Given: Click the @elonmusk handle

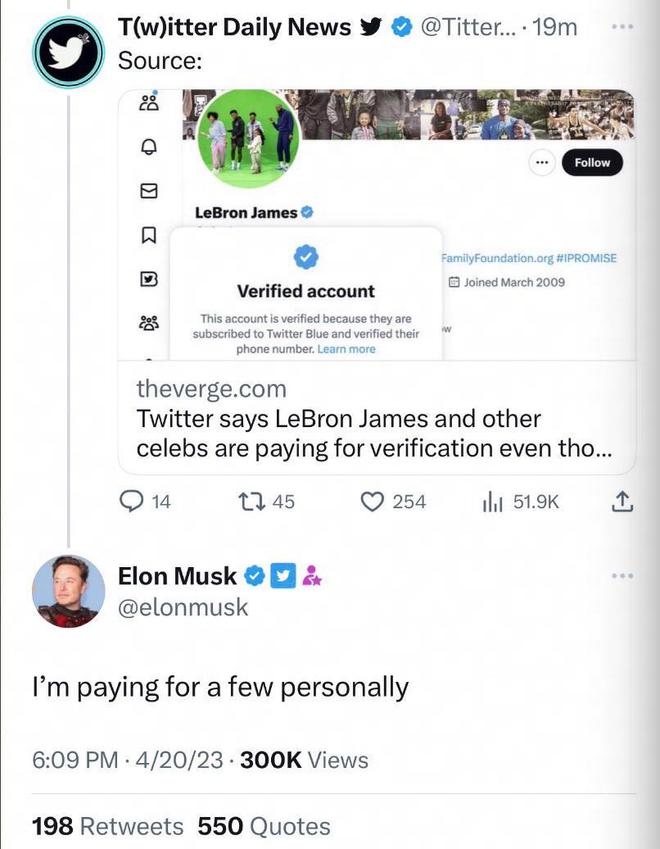Looking at the screenshot, I should pos(183,607).
